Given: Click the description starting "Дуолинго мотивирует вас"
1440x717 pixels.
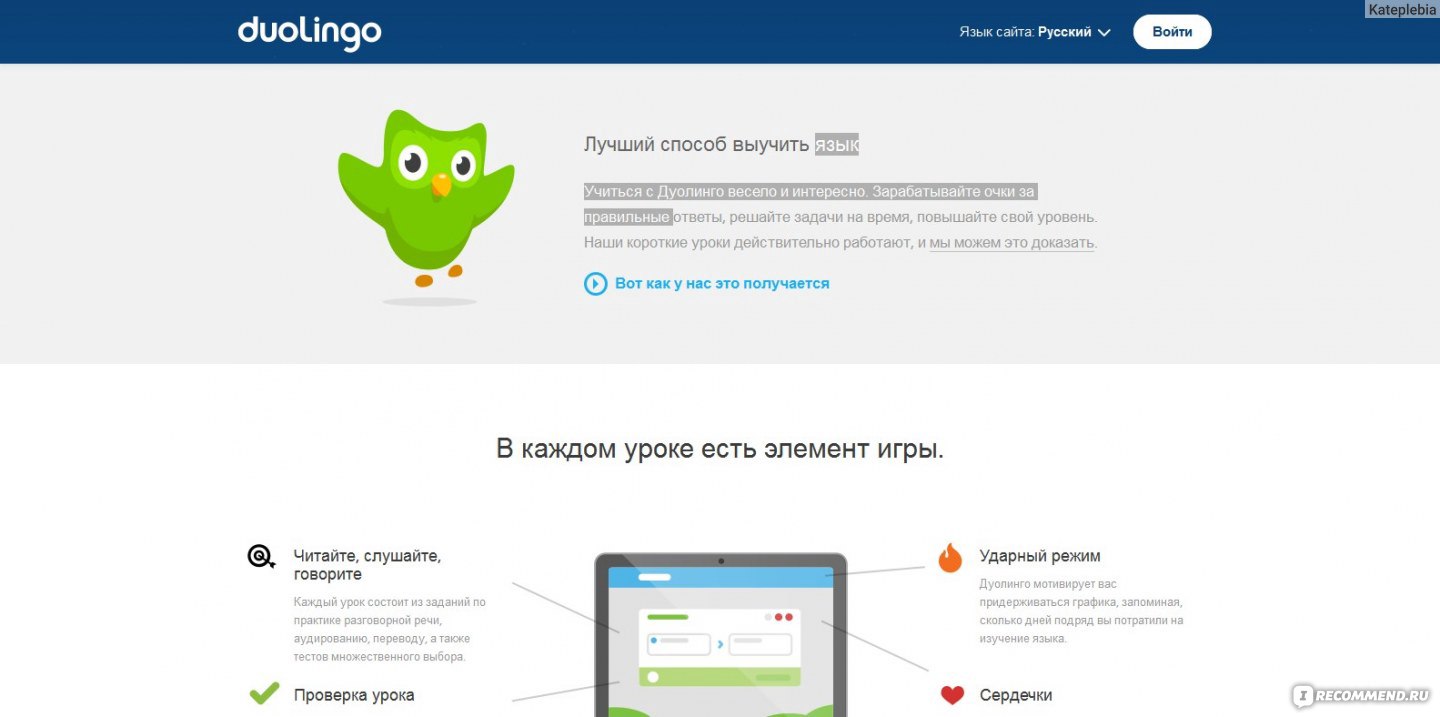Looking at the screenshot, I should point(1081,611).
